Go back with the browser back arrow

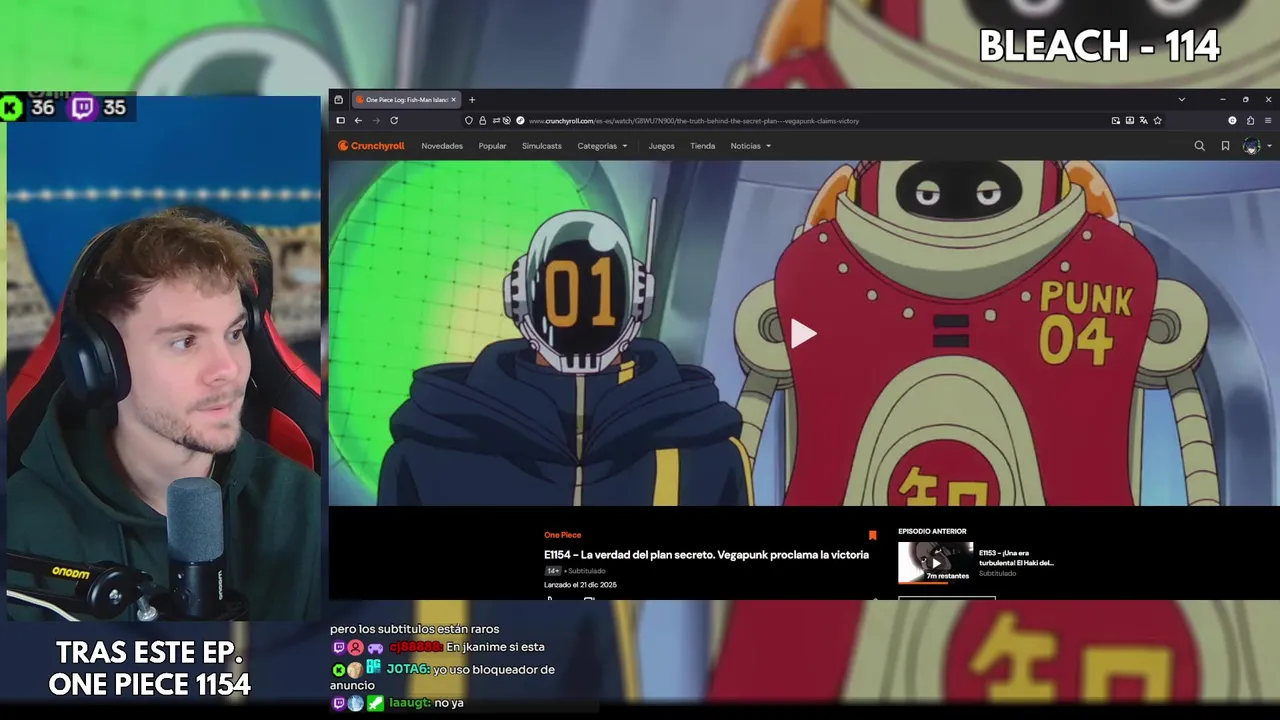tap(358, 121)
